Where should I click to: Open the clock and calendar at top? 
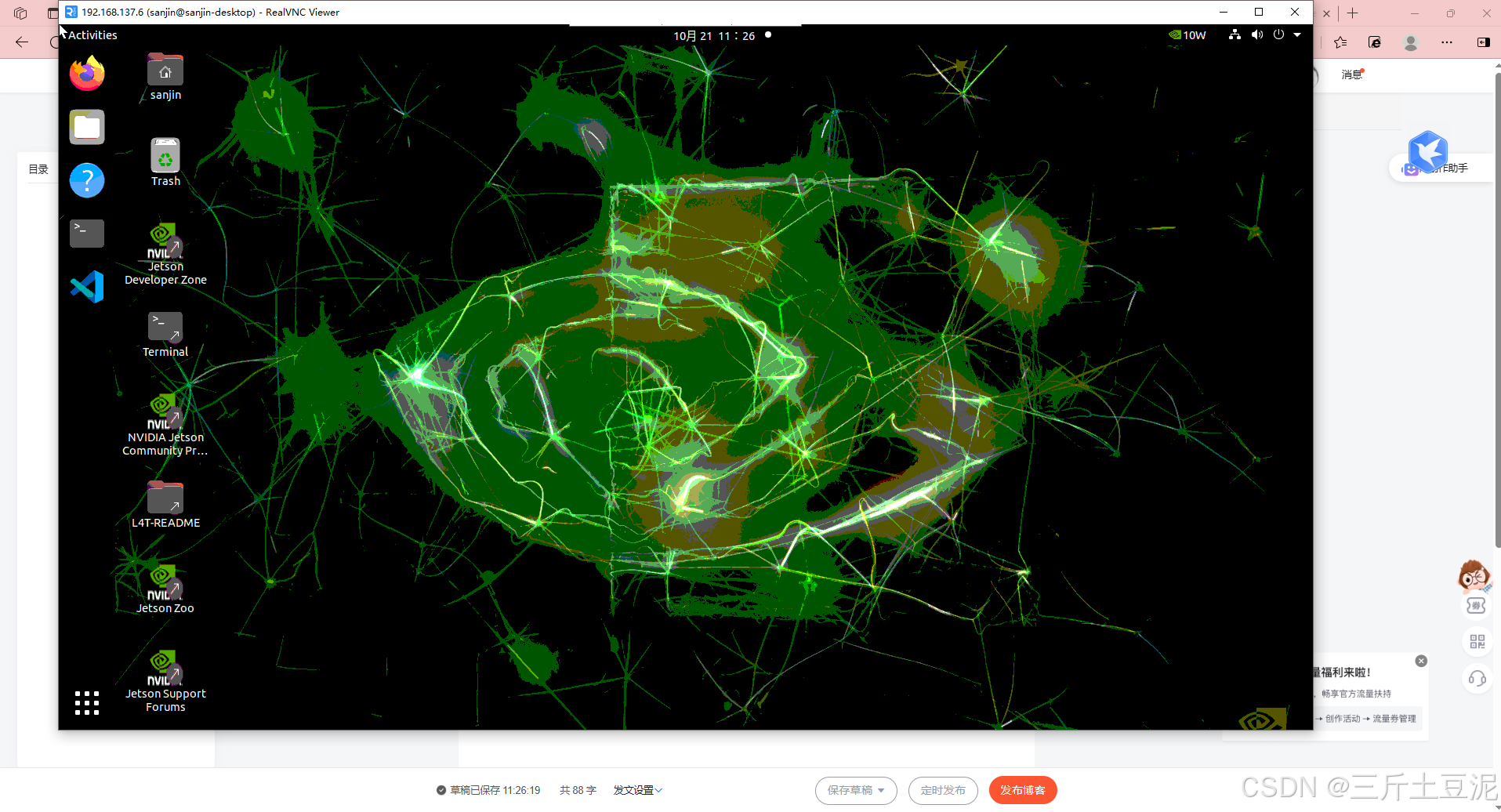point(714,36)
